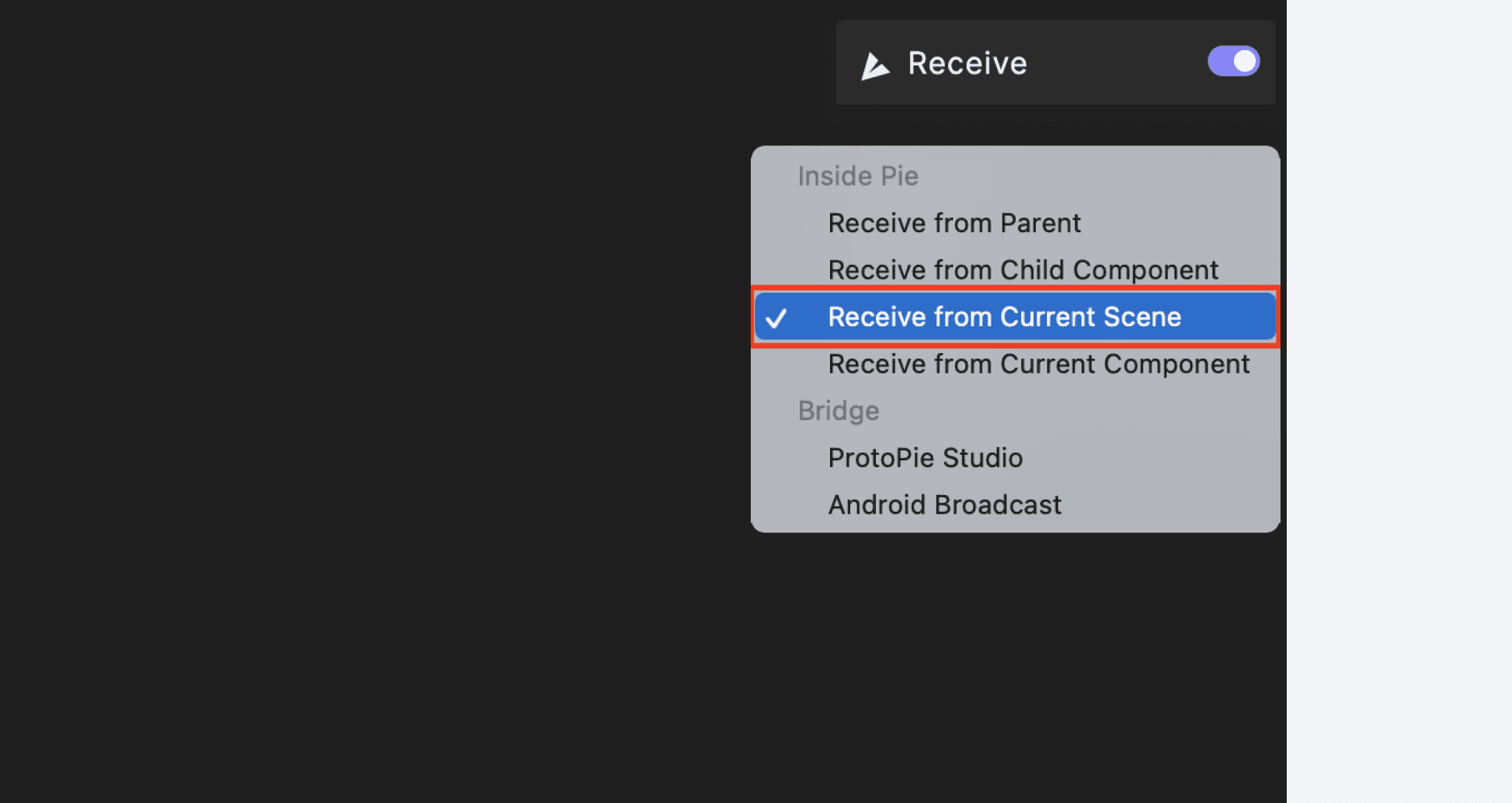Choose Android Broadcast as receive source
This screenshot has width=1512, height=803.
945,505
